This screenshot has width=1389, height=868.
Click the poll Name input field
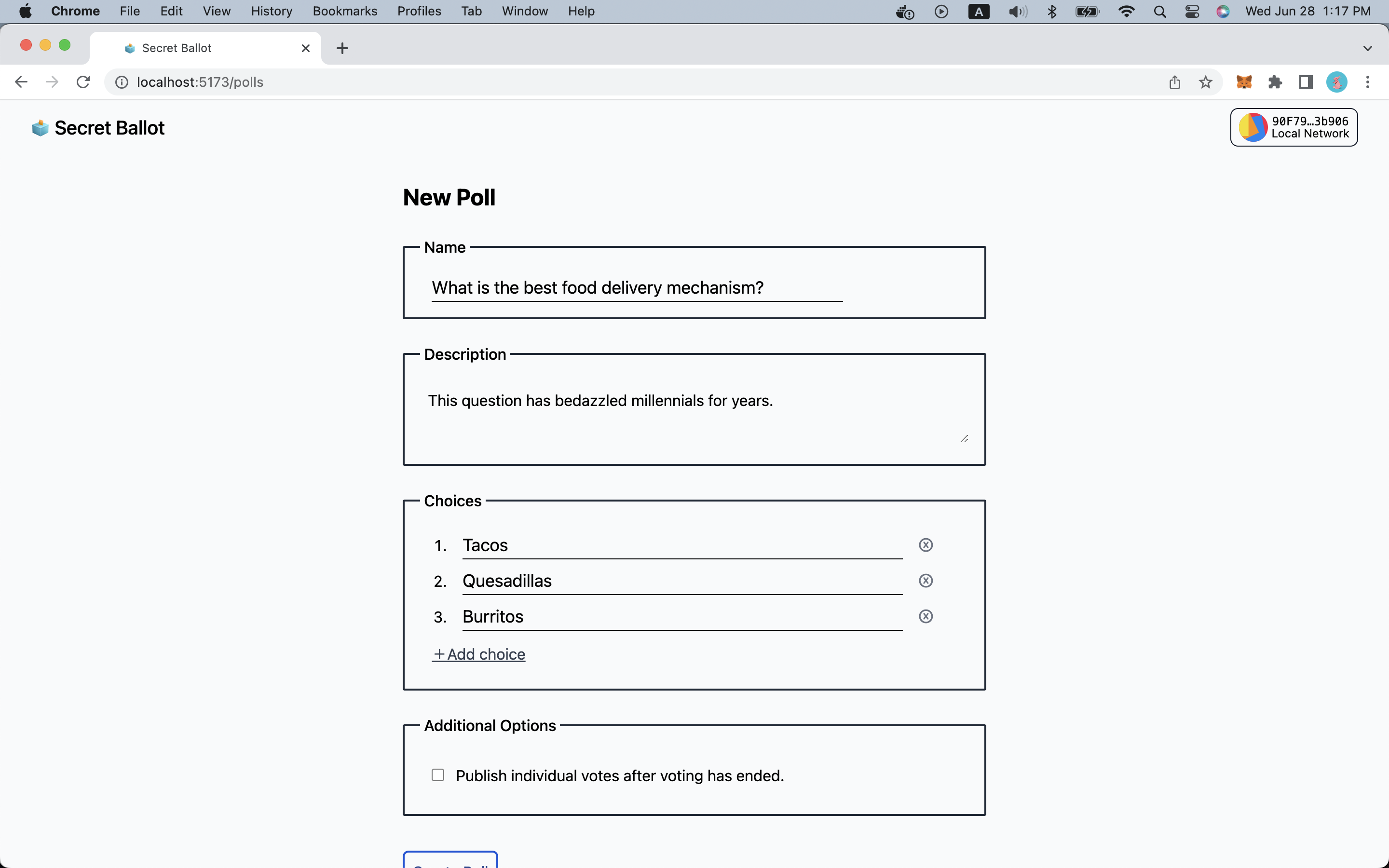click(636, 287)
